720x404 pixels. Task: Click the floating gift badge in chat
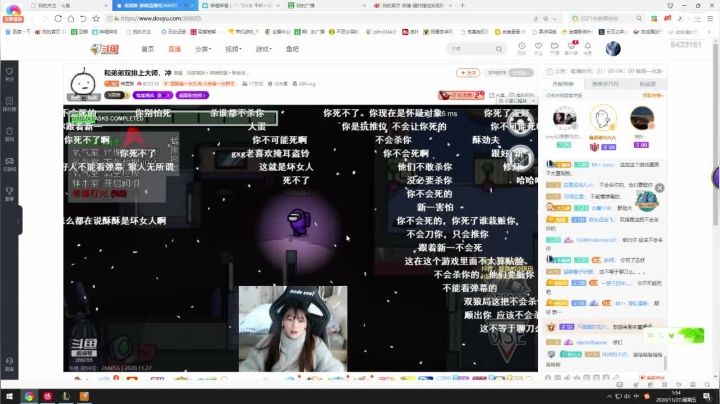click(x=647, y=201)
